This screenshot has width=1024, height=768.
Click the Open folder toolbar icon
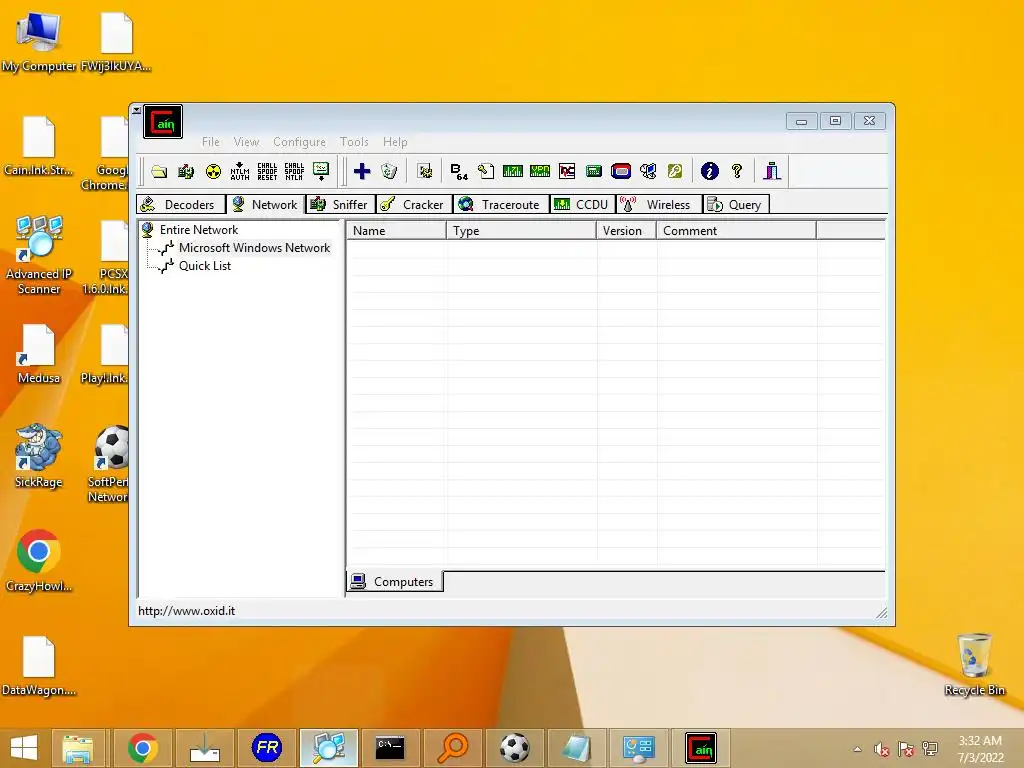(x=159, y=171)
